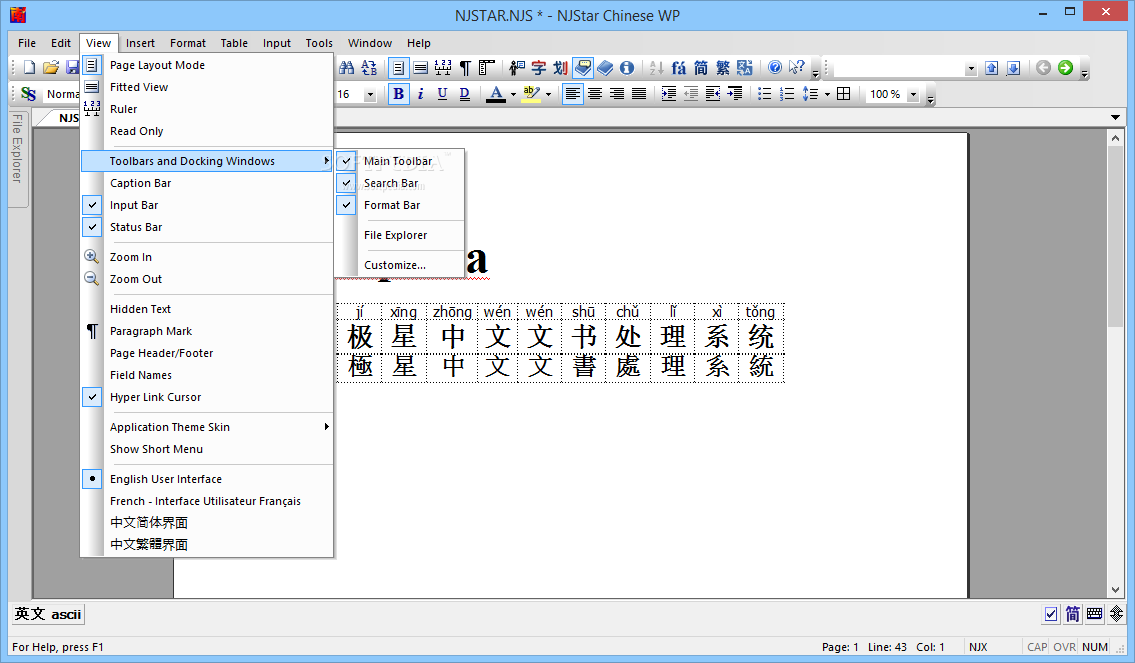Open the Format menu

188,43
